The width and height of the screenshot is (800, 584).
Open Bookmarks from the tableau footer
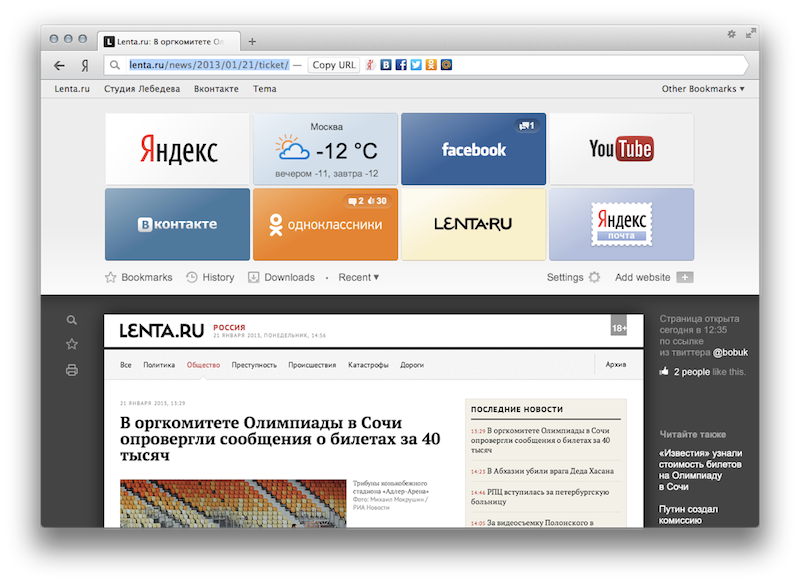[139, 277]
